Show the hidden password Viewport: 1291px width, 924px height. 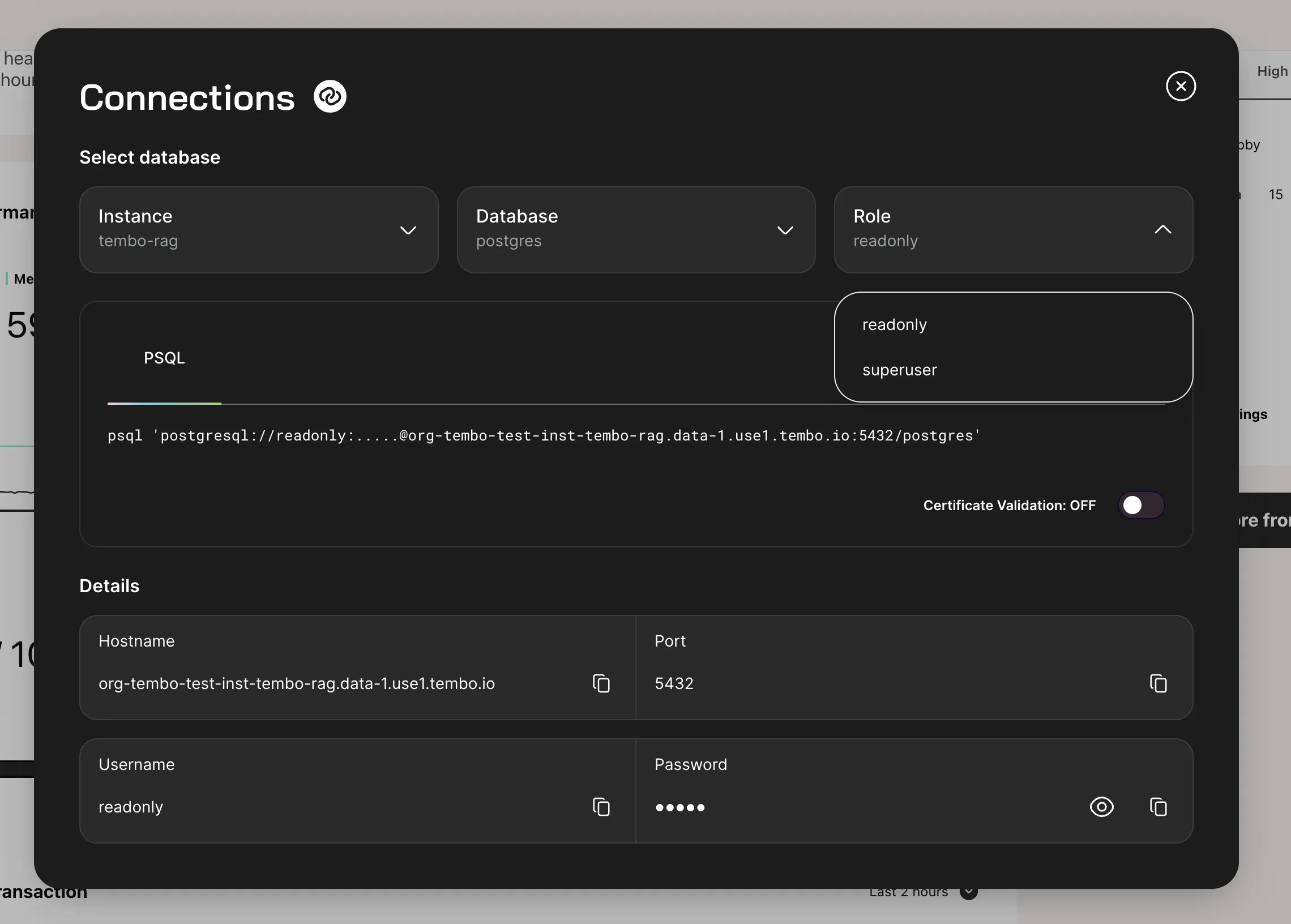pyautogui.click(x=1101, y=807)
